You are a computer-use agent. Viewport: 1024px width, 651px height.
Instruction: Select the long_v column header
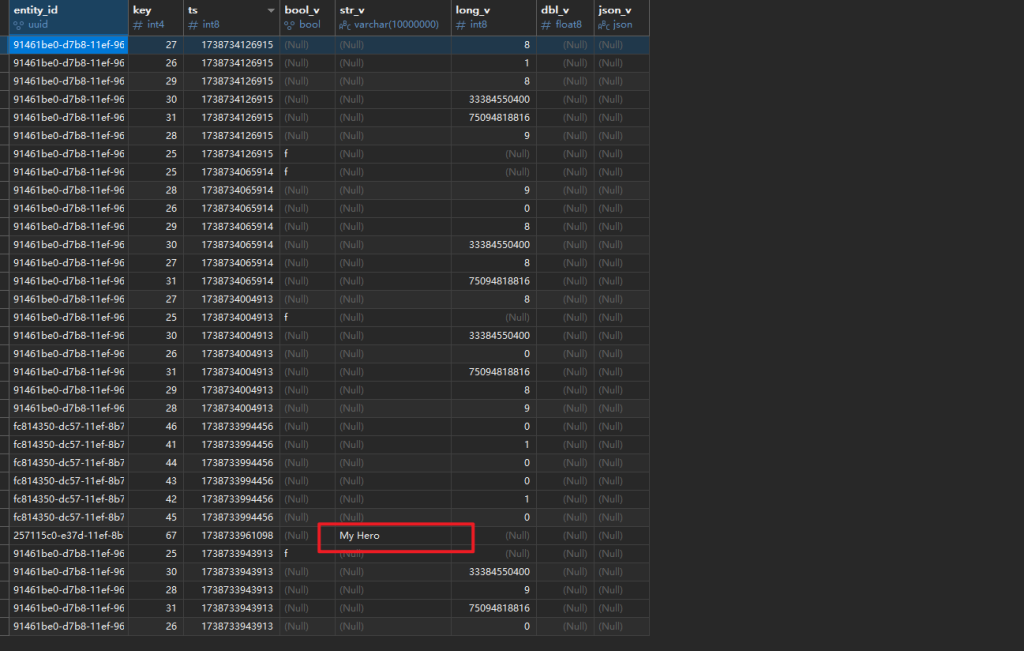(x=494, y=18)
